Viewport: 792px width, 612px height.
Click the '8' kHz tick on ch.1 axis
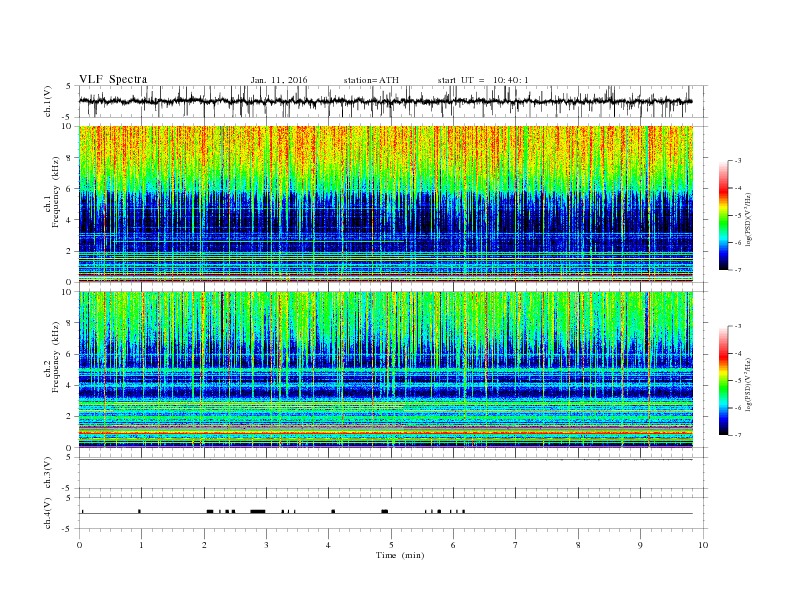point(70,158)
